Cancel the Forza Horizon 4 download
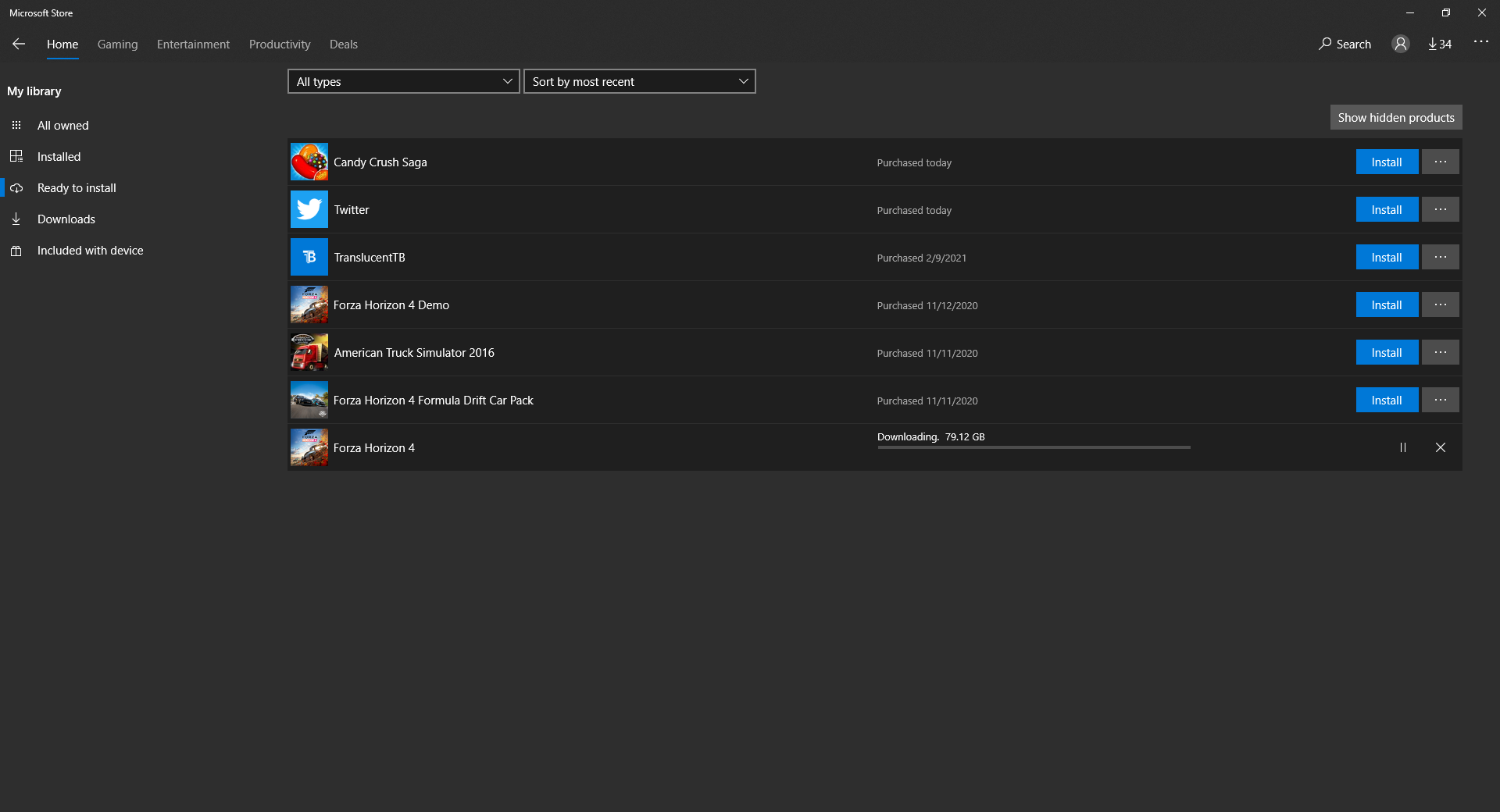 coord(1441,447)
